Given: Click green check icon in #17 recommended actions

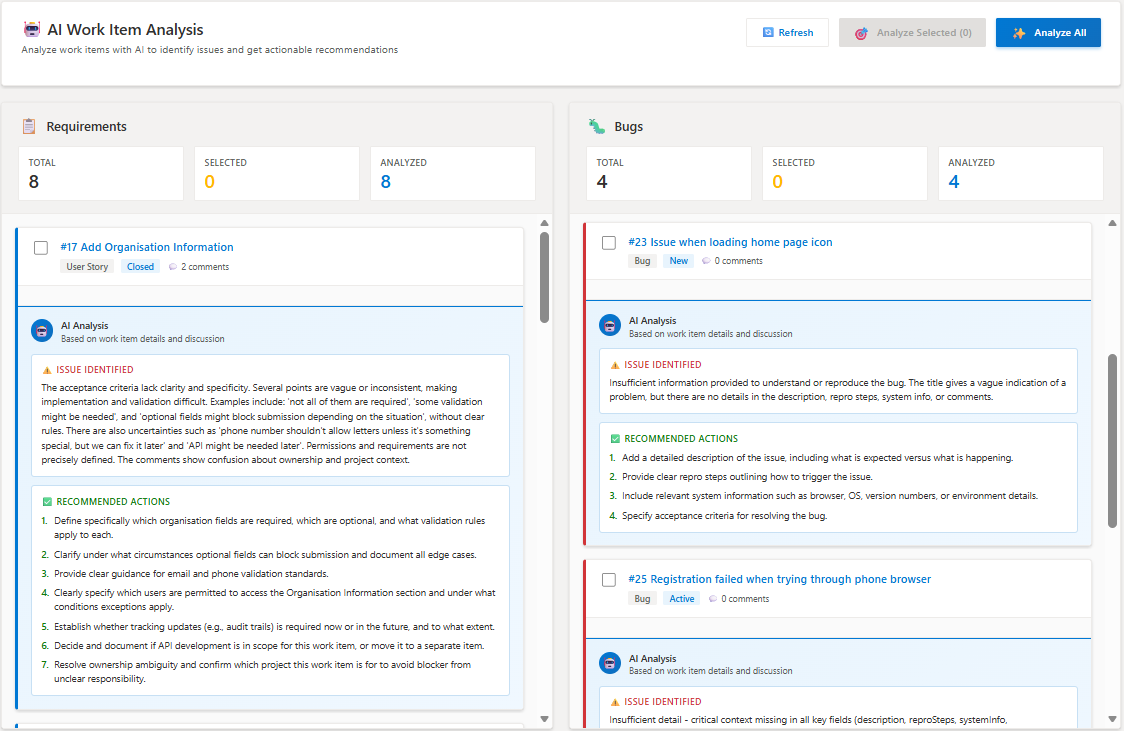Looking at the screenshot, I should pyautogui.click(x=47, y=502).
